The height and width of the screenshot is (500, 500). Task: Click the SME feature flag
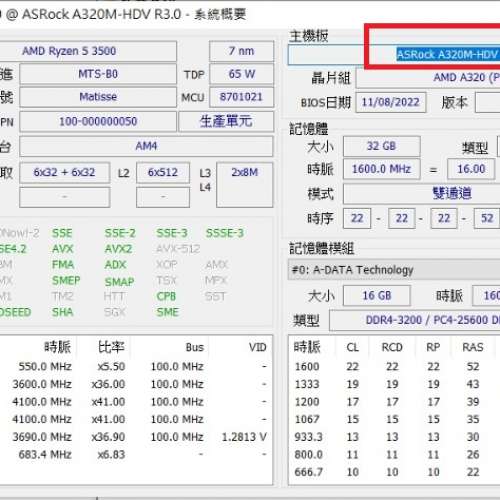[168, 312]
